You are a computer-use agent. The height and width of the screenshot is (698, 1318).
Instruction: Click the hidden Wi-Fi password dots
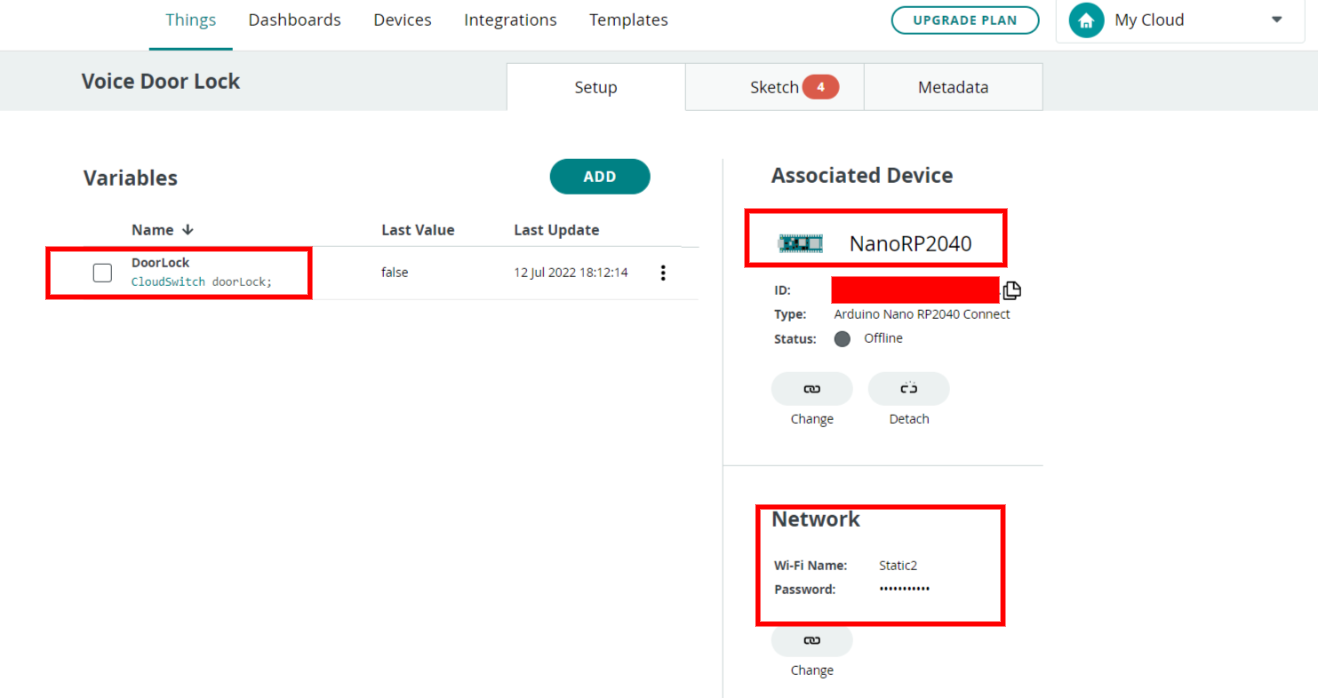[x=904, y=589]
